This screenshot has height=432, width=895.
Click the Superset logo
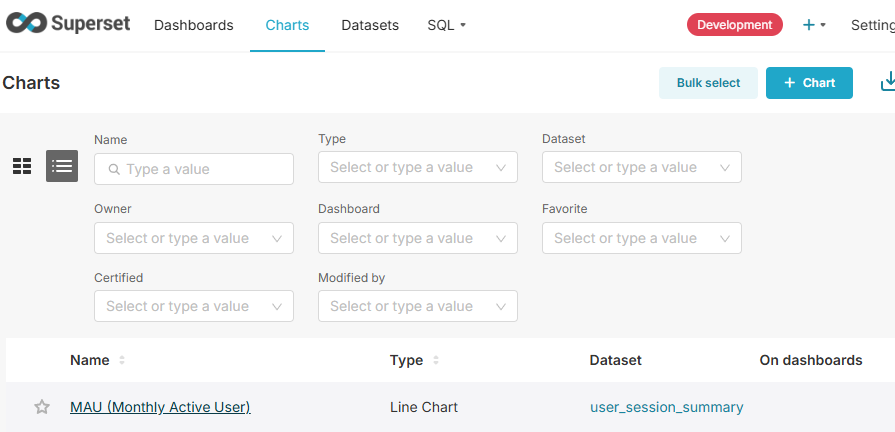point(68,24)
